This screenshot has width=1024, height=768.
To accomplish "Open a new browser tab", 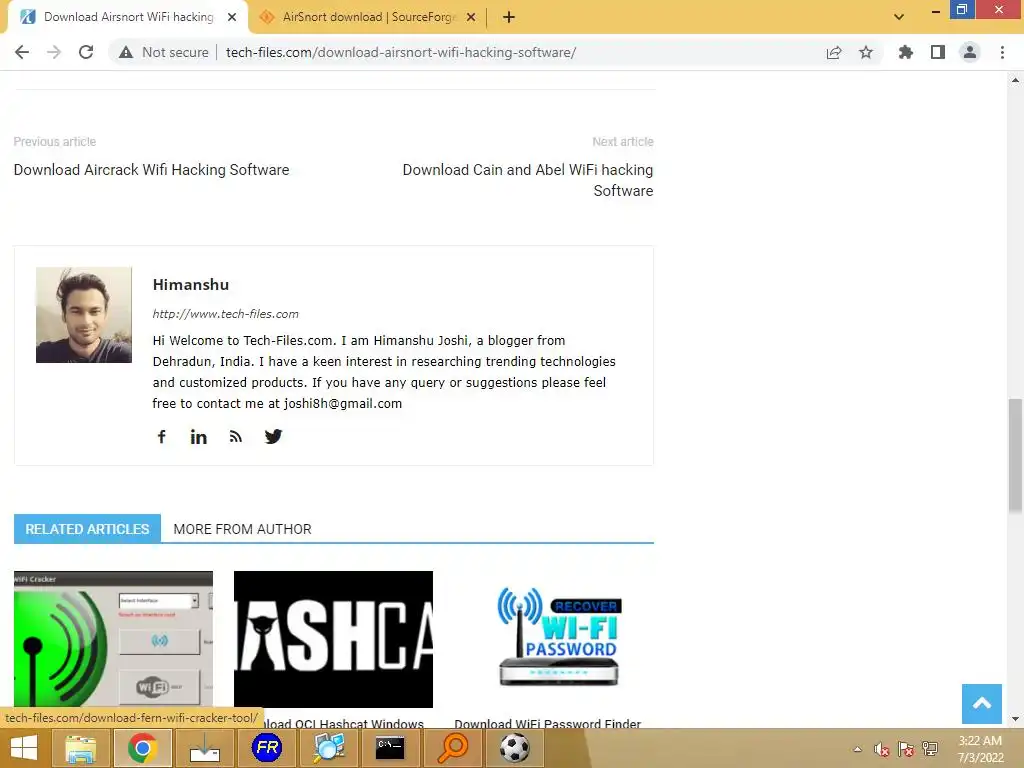I will point(509,17).
